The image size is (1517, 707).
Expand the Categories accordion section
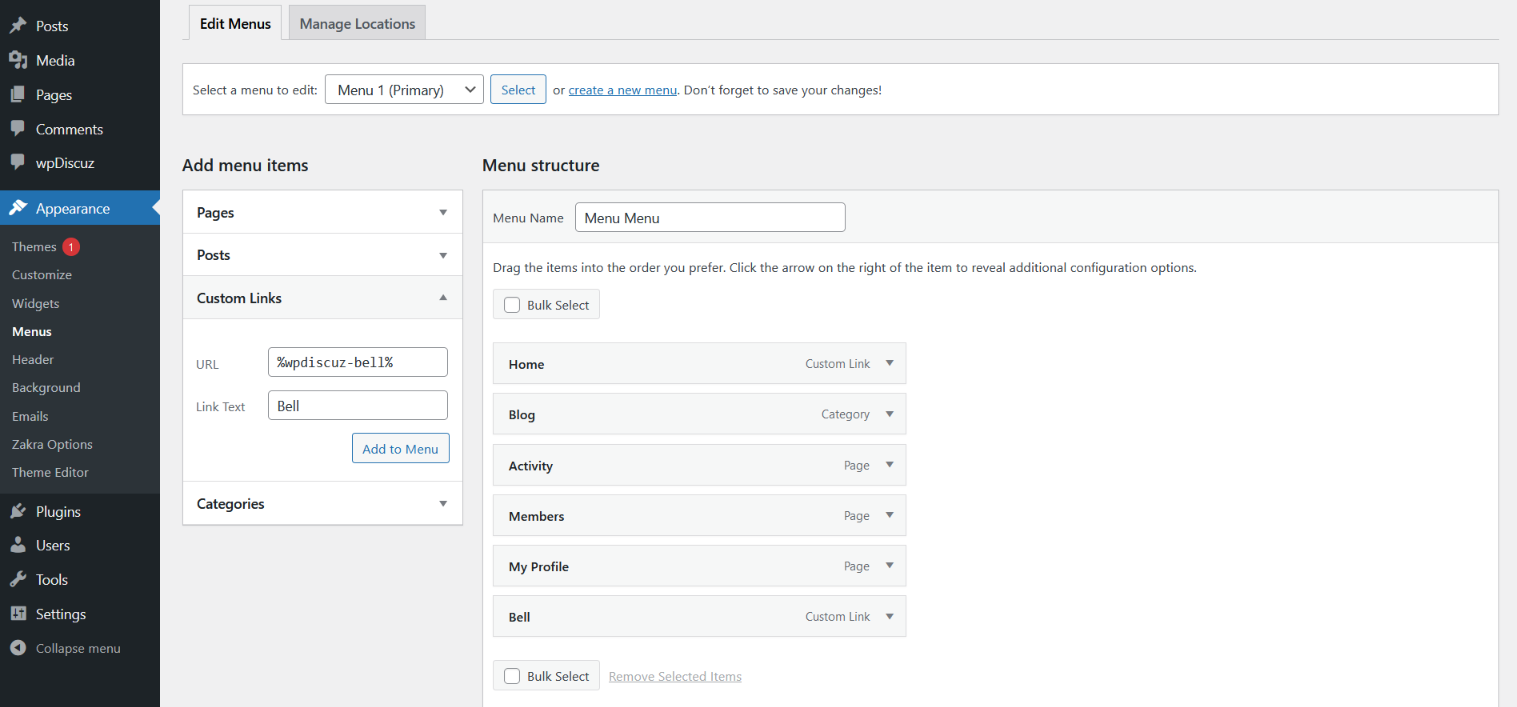pyautogui.click(x=443, y=504)
